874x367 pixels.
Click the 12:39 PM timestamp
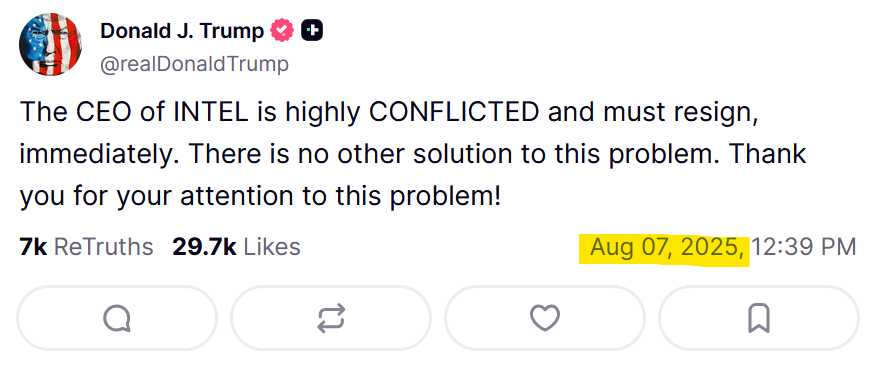804,247
